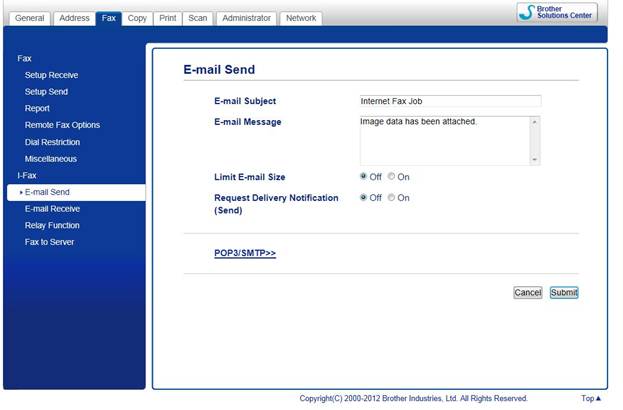Open the Brother Solutions Center logo link
The width and height of the screenshot is (623, 410).
557,12
